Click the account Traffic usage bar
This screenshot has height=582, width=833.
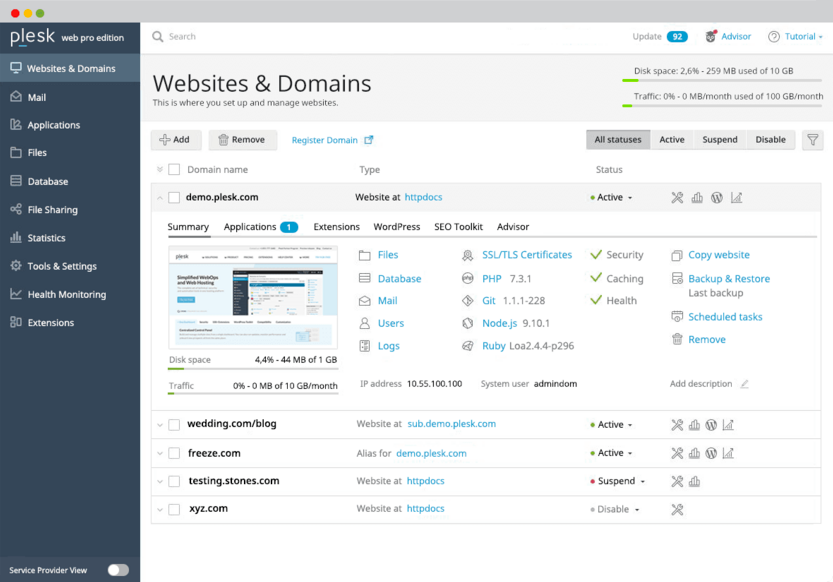pos(722,106)
